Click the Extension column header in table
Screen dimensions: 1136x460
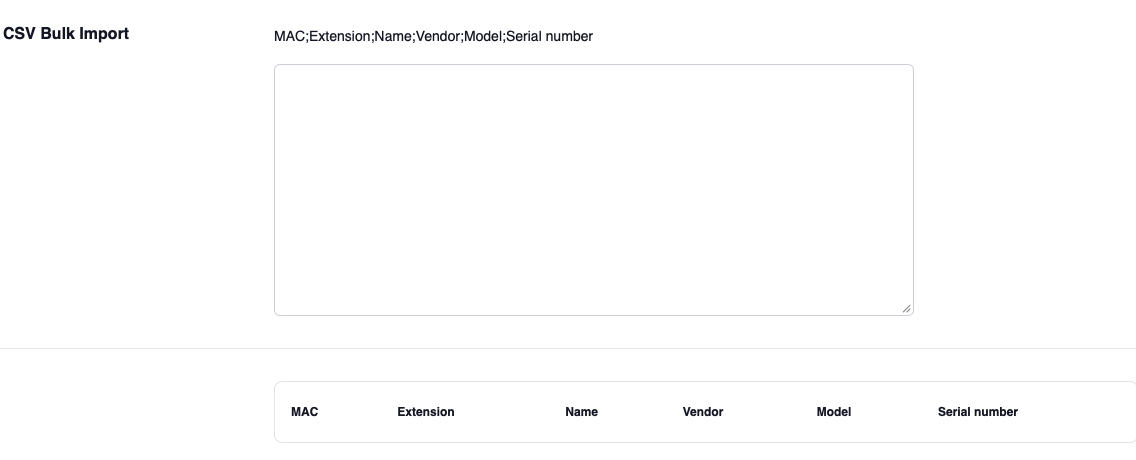point(425,412)
